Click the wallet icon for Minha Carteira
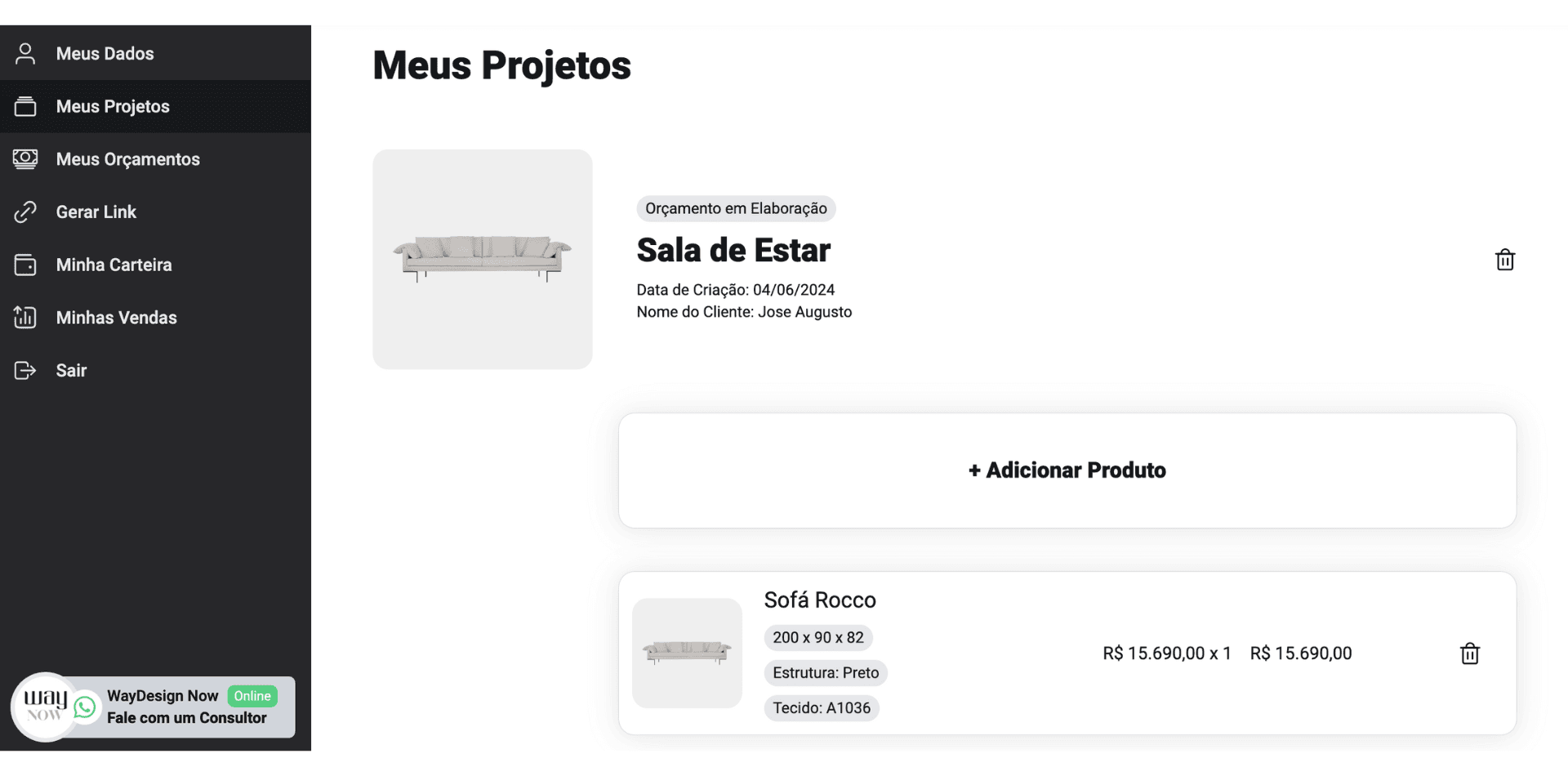This screenshot has height=776, width=1568. (x=25, y=265)
